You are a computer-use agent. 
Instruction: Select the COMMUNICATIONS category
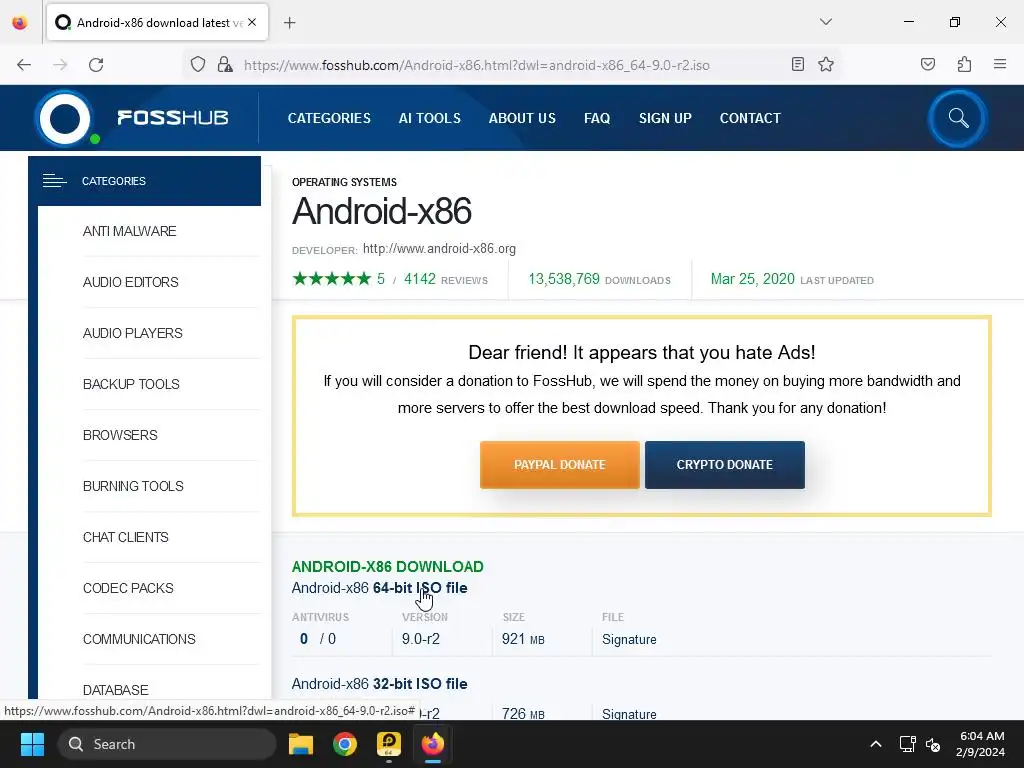[x=139, y=639]
